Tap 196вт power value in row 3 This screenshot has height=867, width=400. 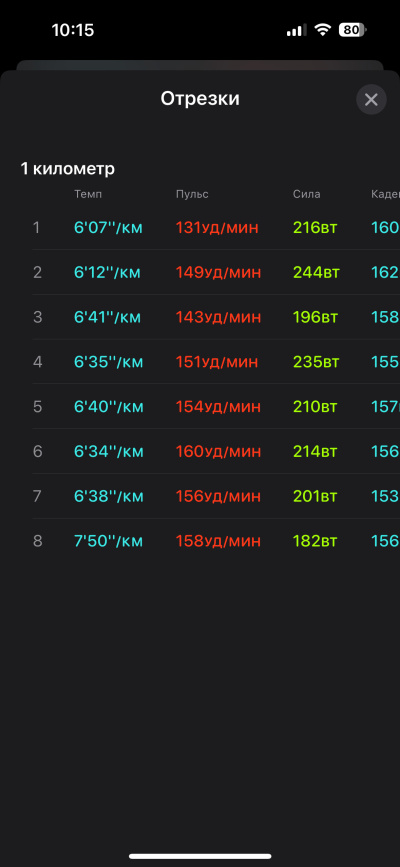point(315,317)
